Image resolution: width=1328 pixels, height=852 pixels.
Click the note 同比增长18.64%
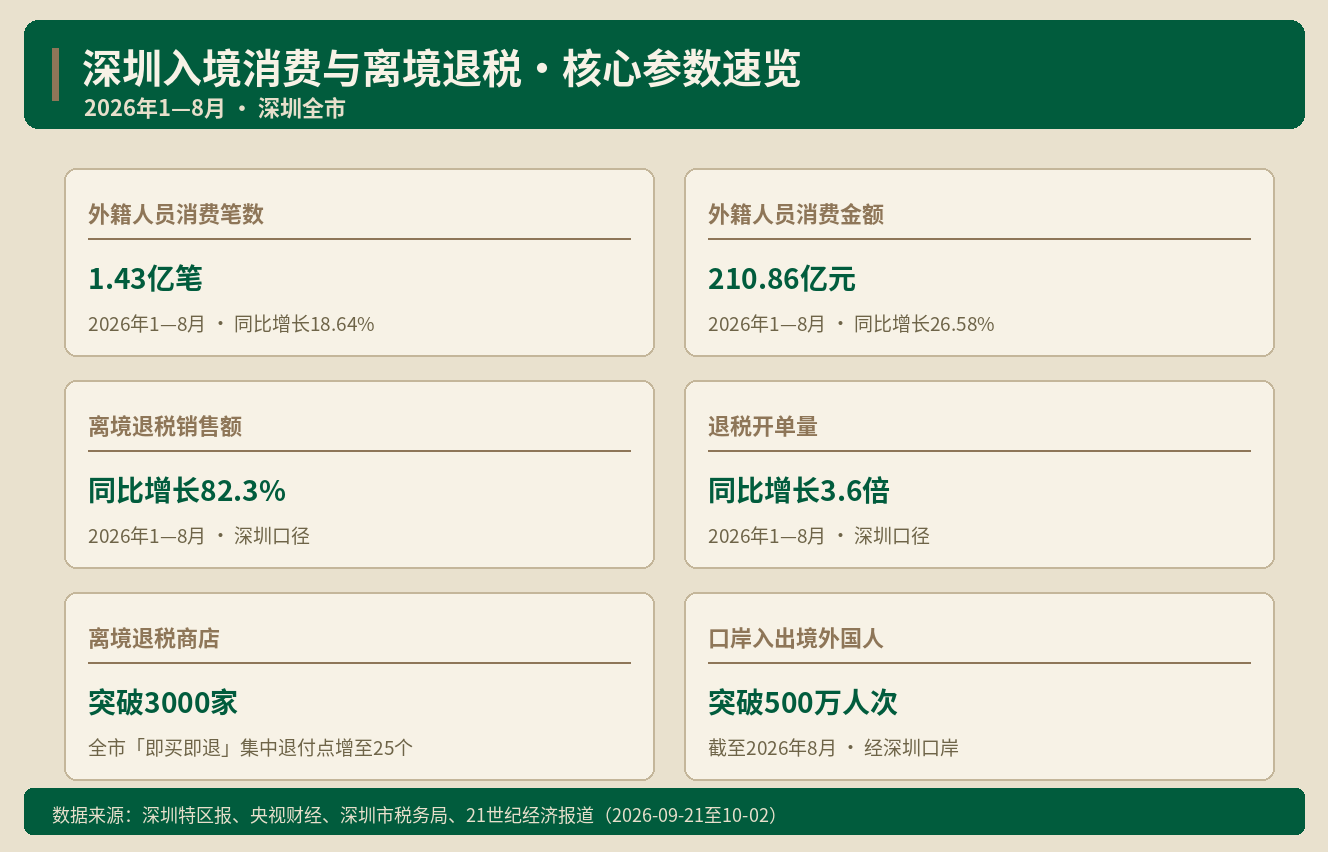(304, 324)
